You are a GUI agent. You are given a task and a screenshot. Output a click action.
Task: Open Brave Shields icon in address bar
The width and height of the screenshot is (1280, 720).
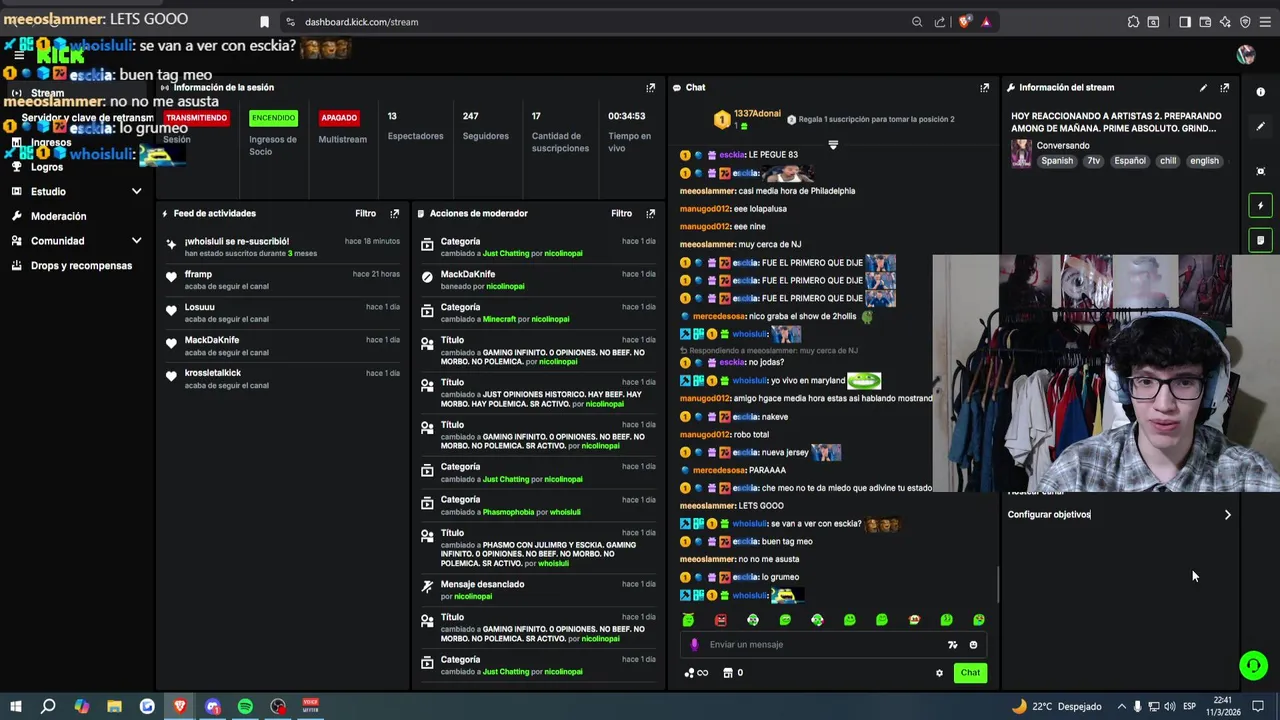pos(964,22)
